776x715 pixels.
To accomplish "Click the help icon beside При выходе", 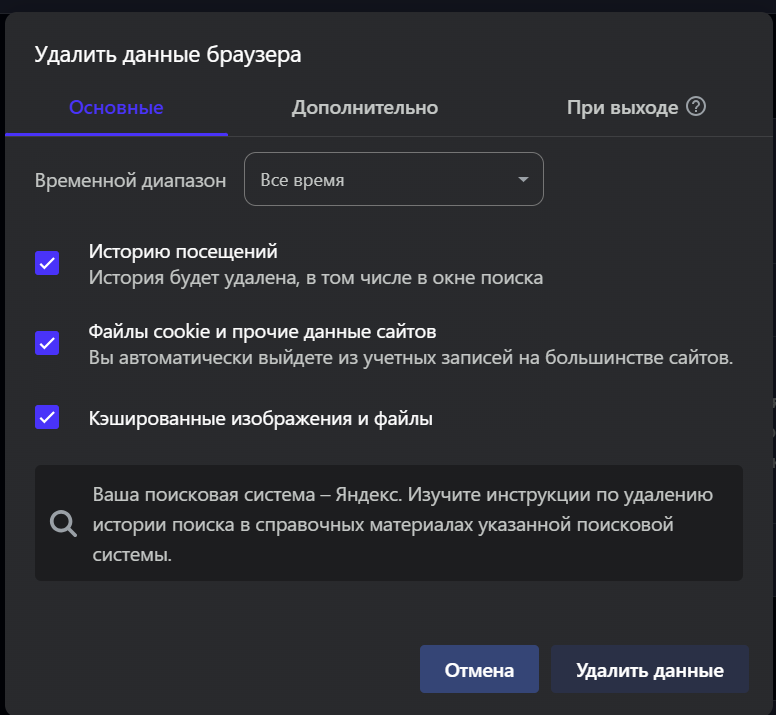I will tap(697, 107).
